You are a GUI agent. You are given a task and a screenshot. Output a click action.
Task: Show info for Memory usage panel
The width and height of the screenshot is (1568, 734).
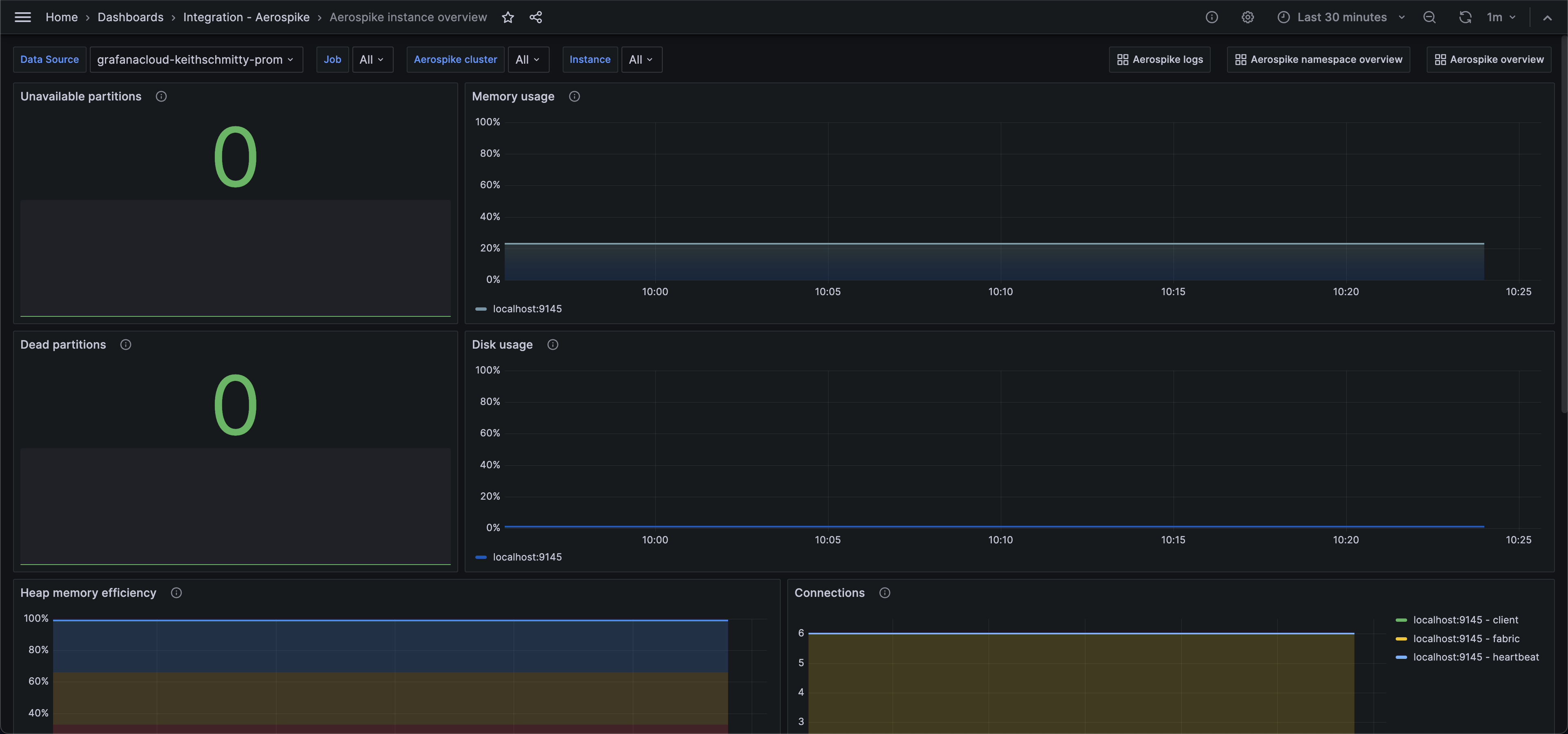pyautogui.click(x=574, y=96)
